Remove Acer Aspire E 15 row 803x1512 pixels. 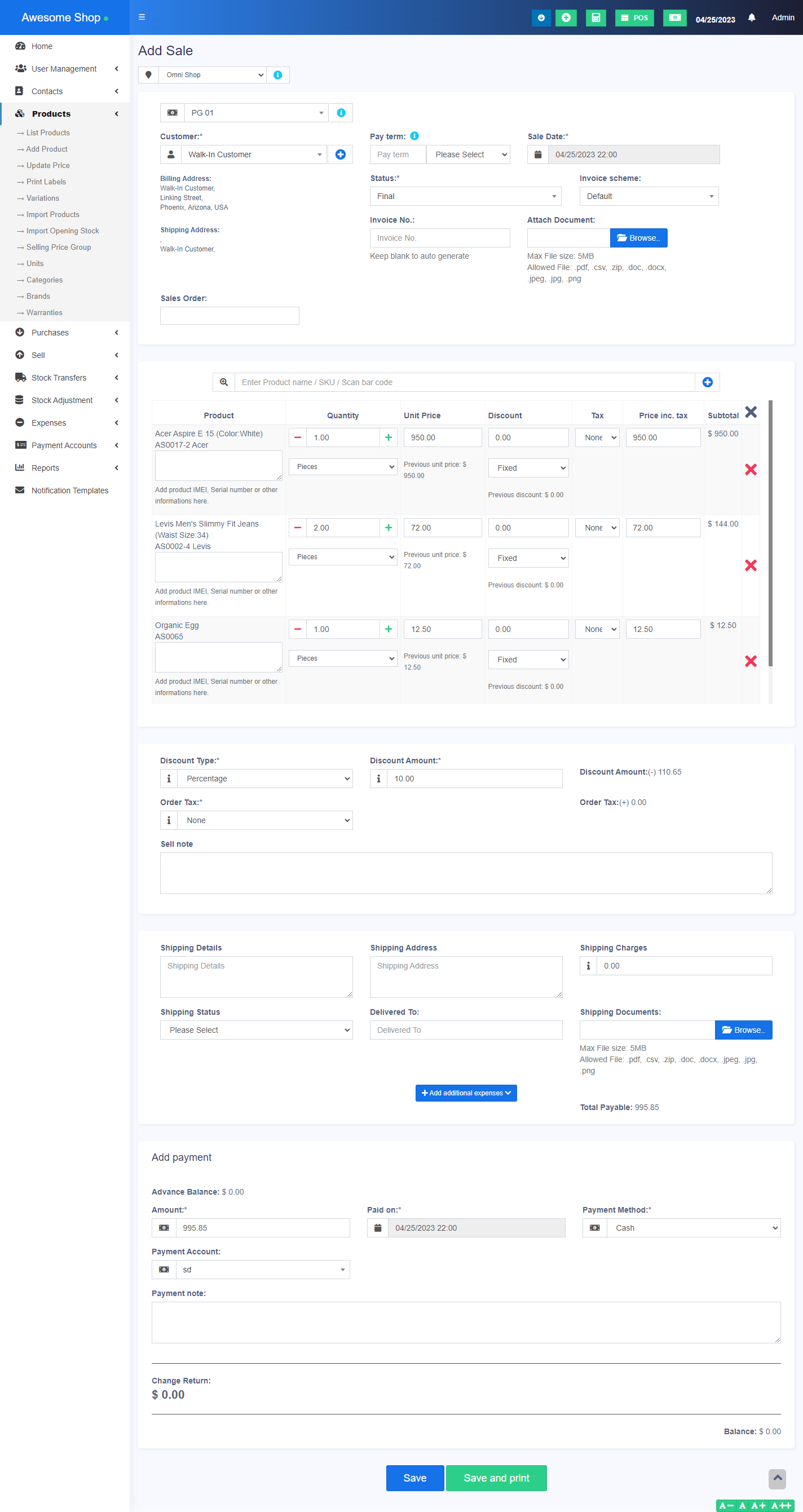pos(750,469)
